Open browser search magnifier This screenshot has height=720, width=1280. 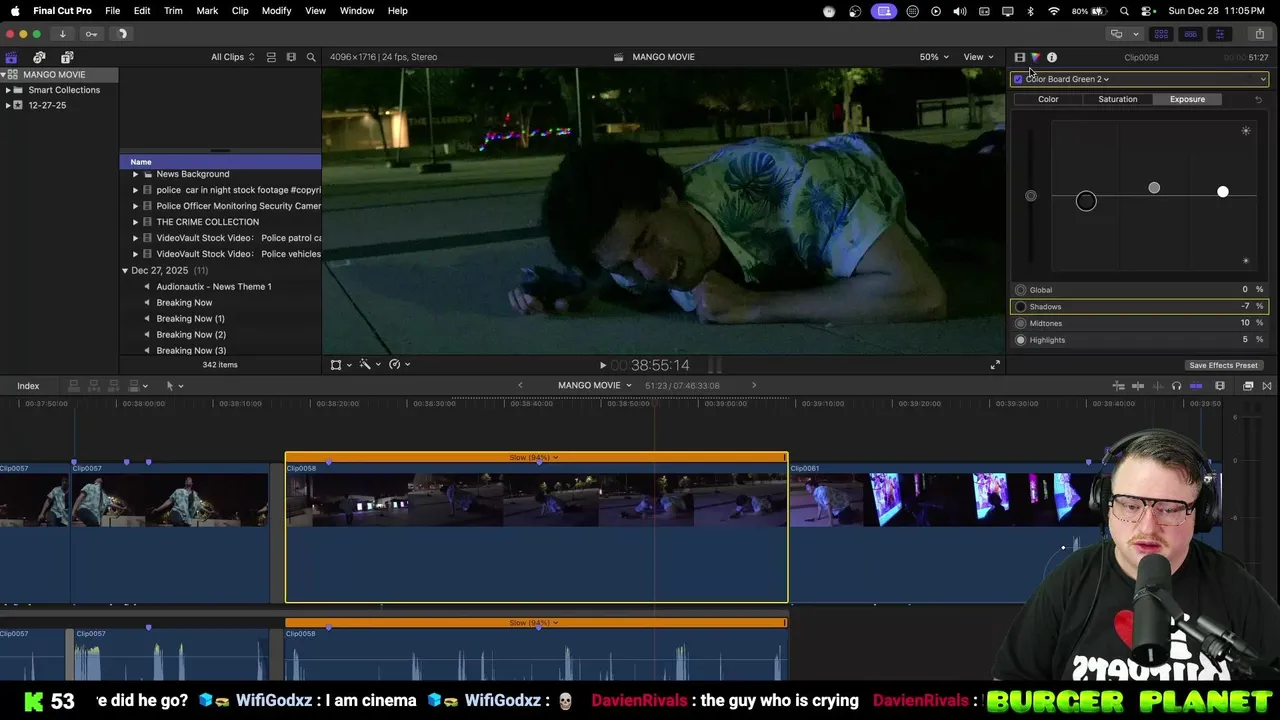tap(311, 57)
